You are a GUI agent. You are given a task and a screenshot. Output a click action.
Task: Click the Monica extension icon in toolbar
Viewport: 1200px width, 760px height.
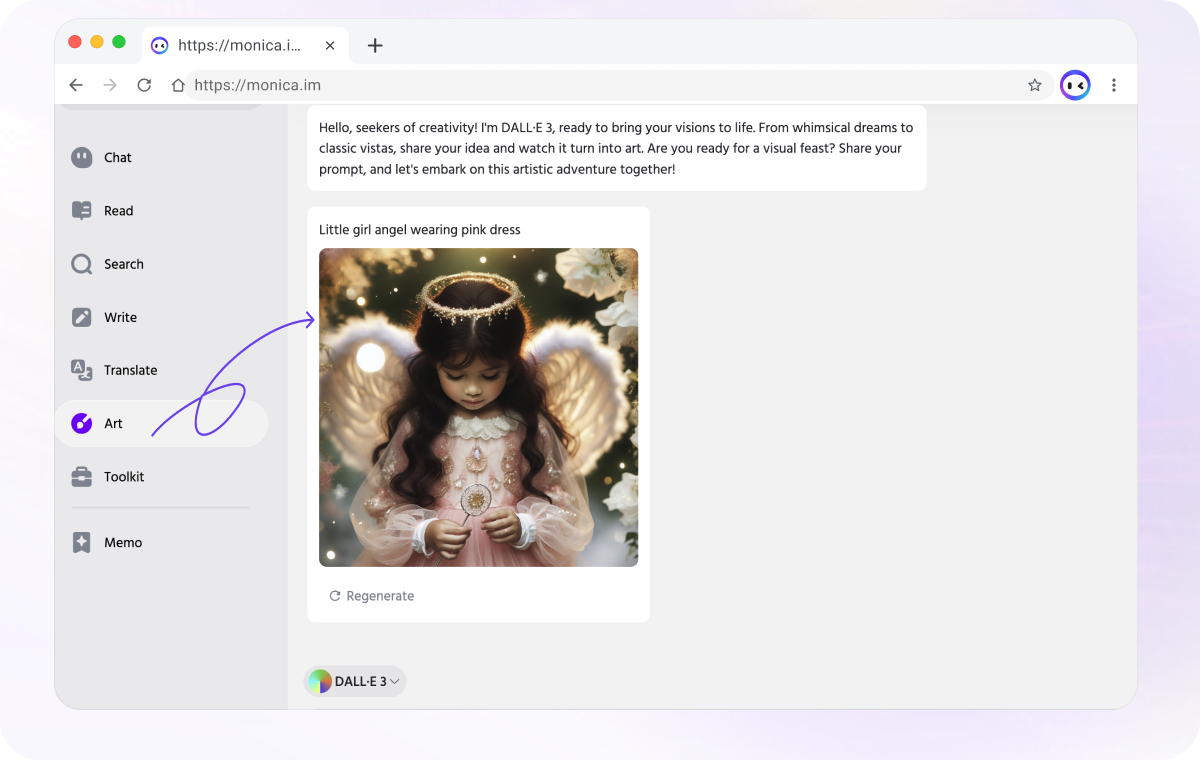(x=1075, y=85)
